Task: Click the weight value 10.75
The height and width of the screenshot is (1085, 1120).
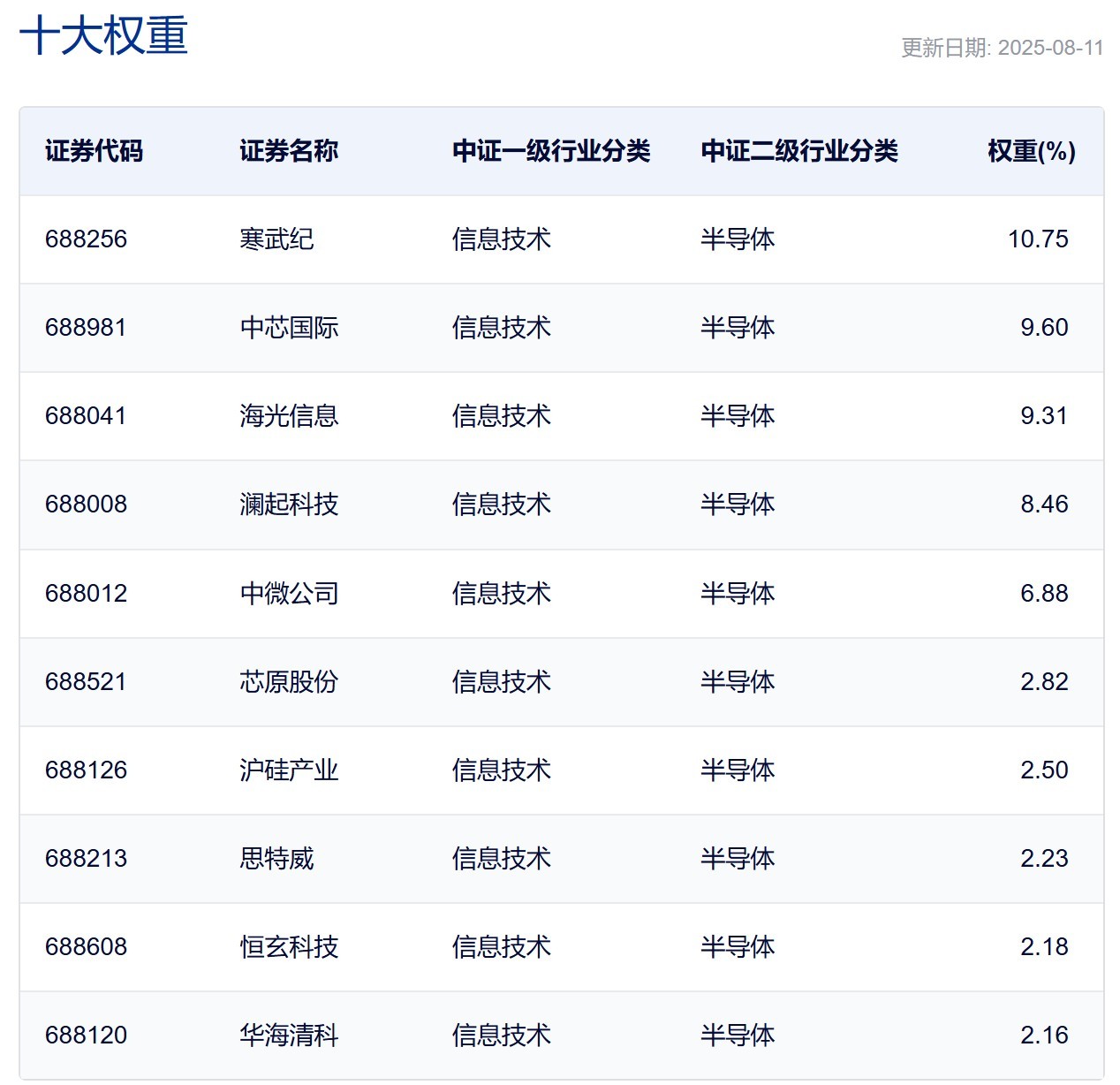Action: tap(1038, 239)
